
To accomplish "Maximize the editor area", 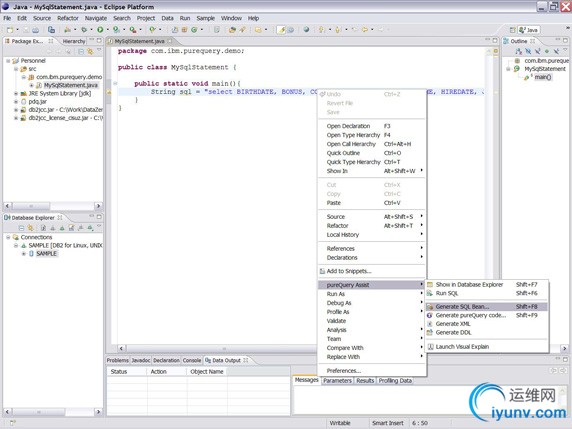I will pyautogui.click(x=495, y=40).
